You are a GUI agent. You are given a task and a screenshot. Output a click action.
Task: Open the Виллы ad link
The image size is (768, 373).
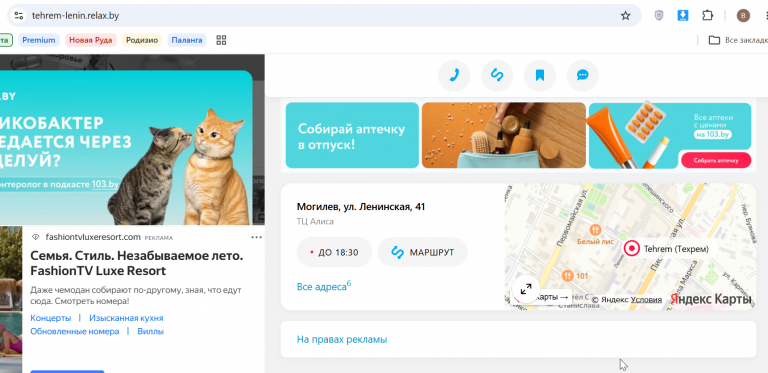[x=150, y=331]
